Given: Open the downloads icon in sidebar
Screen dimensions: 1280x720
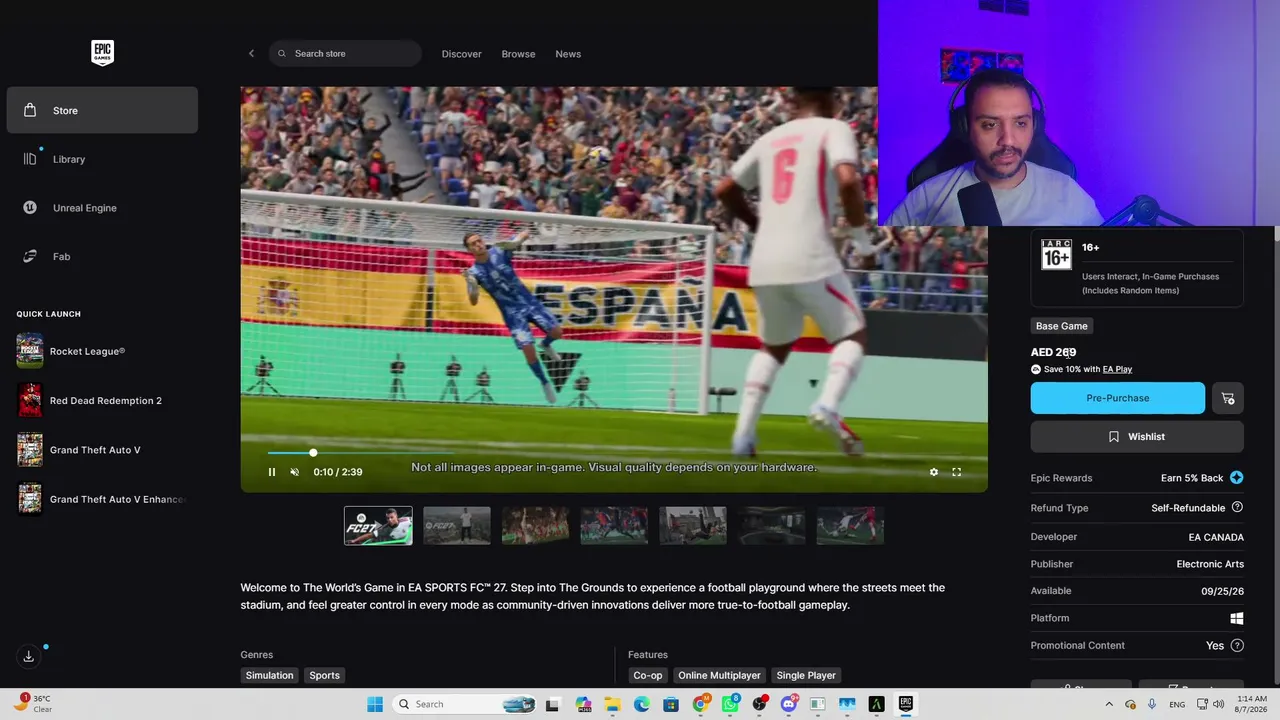Looking at the screenshot, I should [29, 657].
